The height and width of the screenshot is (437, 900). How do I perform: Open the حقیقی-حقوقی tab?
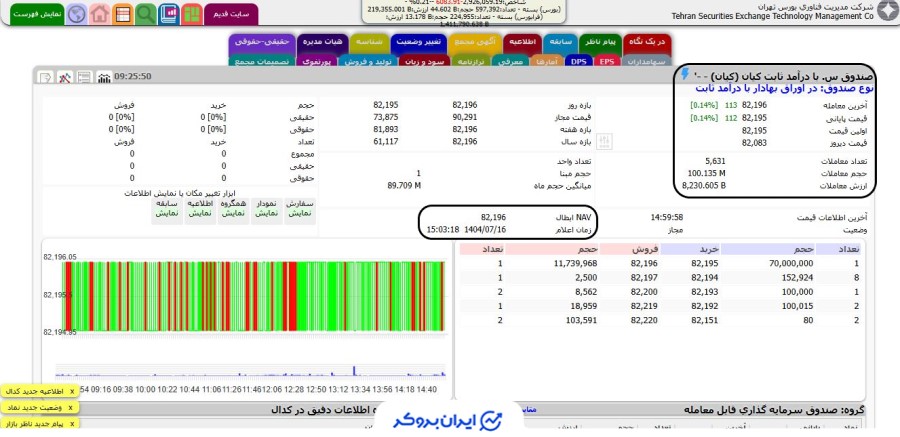(262, 42)
